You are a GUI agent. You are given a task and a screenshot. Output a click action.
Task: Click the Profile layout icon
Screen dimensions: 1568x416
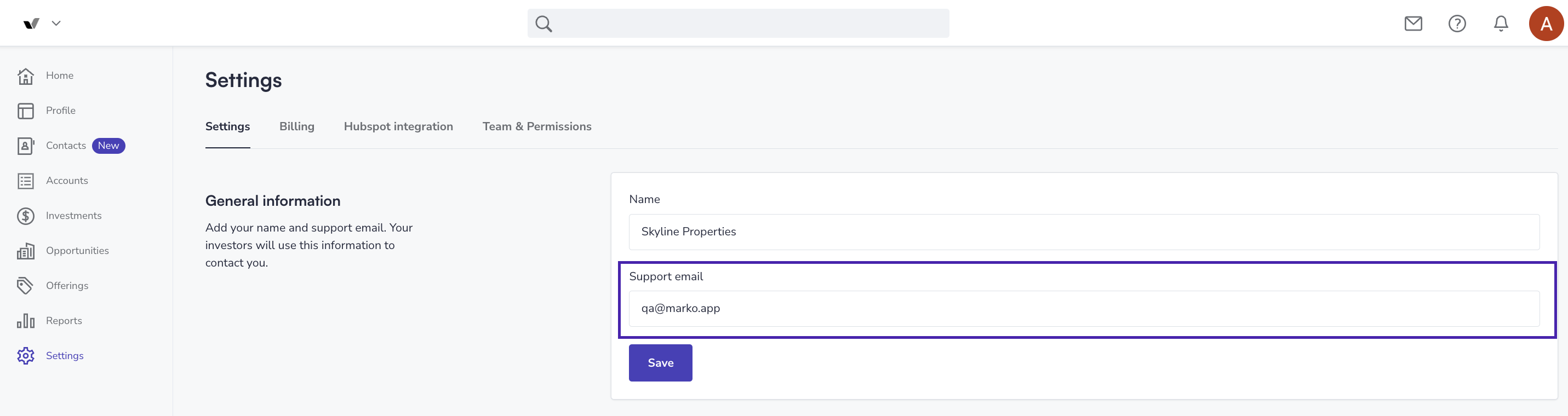tap(26, 111)
